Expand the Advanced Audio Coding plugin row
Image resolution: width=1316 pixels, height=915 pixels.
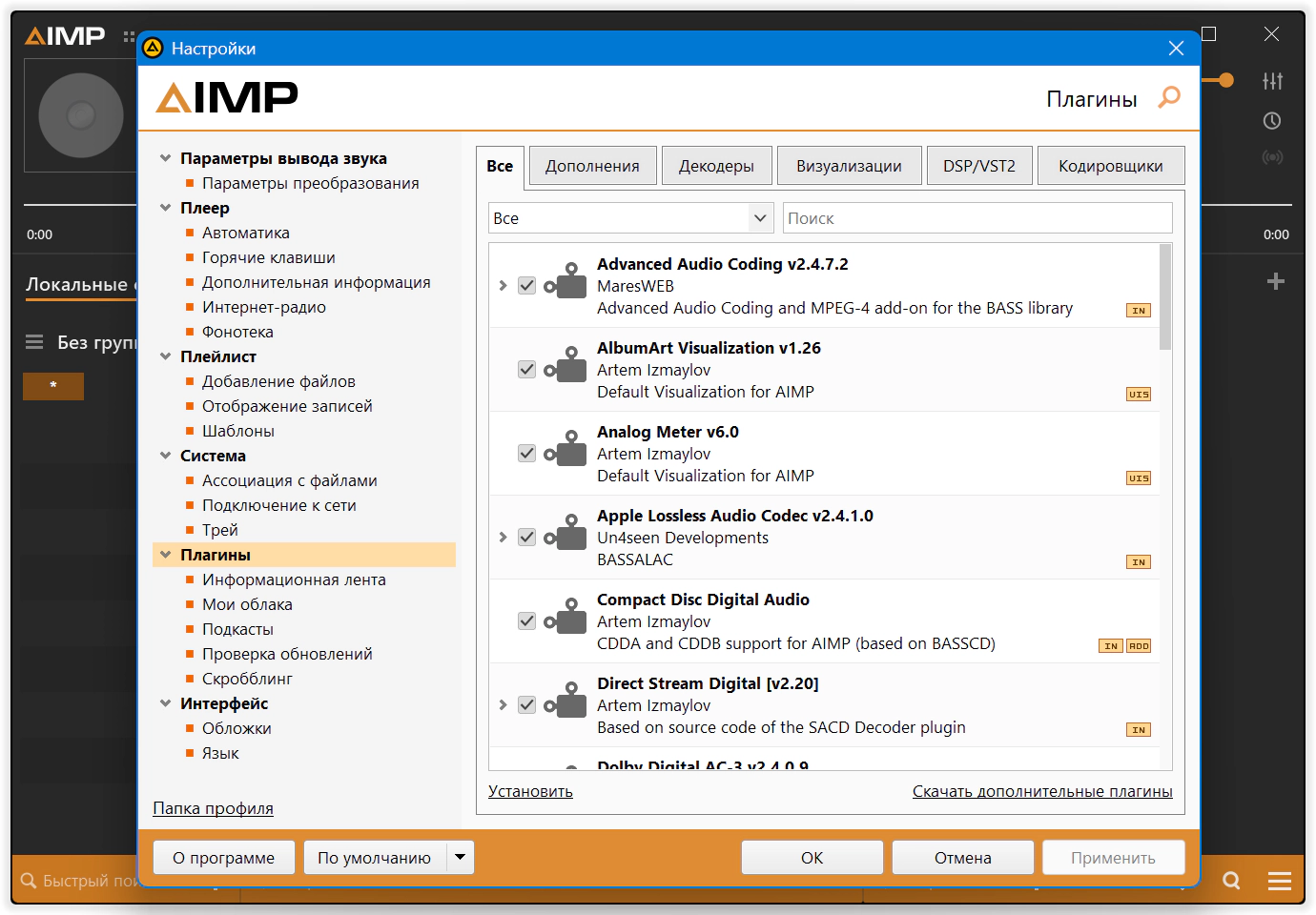pos(503,285)
